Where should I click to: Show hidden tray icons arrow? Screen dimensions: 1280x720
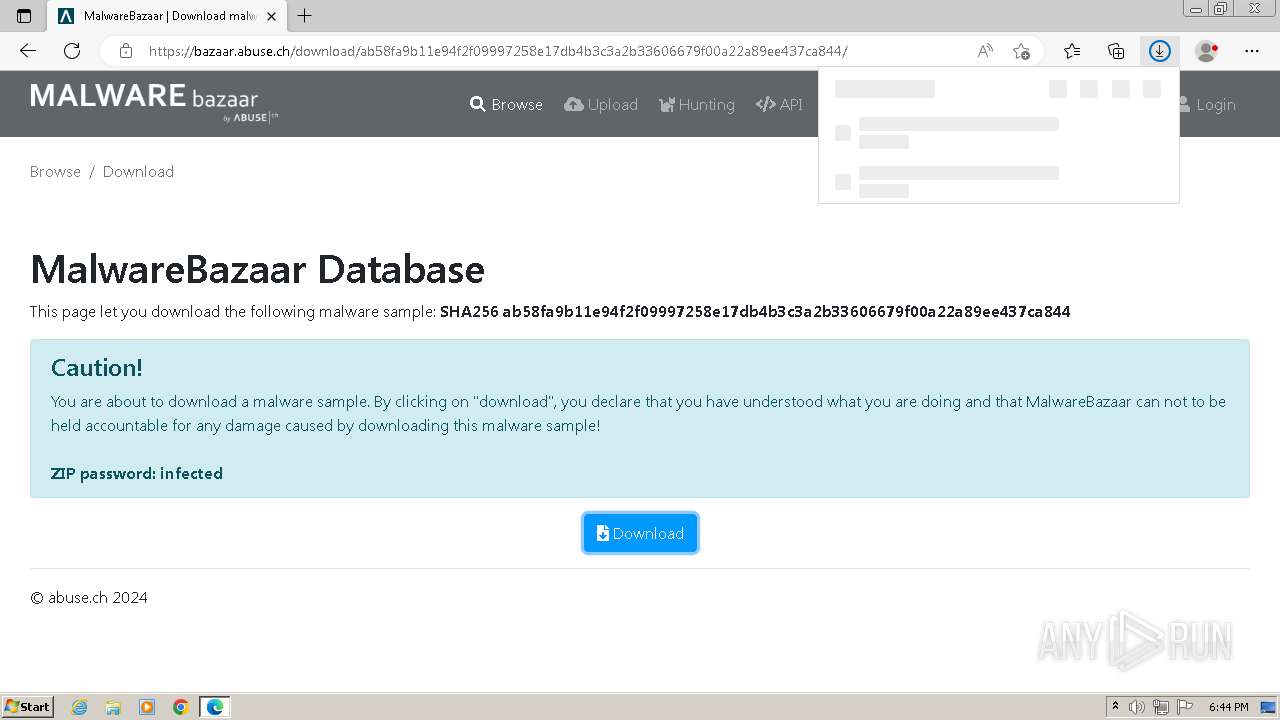click(x=1116, y=707)
